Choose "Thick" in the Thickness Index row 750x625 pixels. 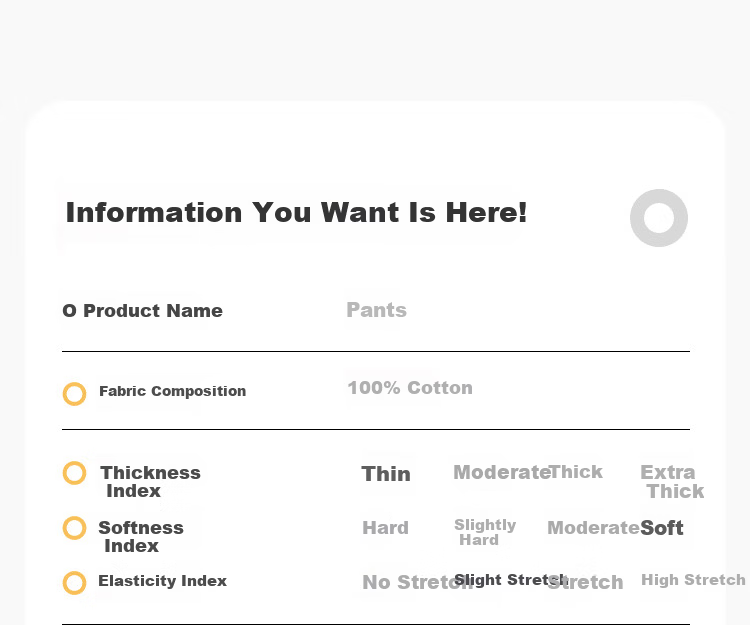576,472
